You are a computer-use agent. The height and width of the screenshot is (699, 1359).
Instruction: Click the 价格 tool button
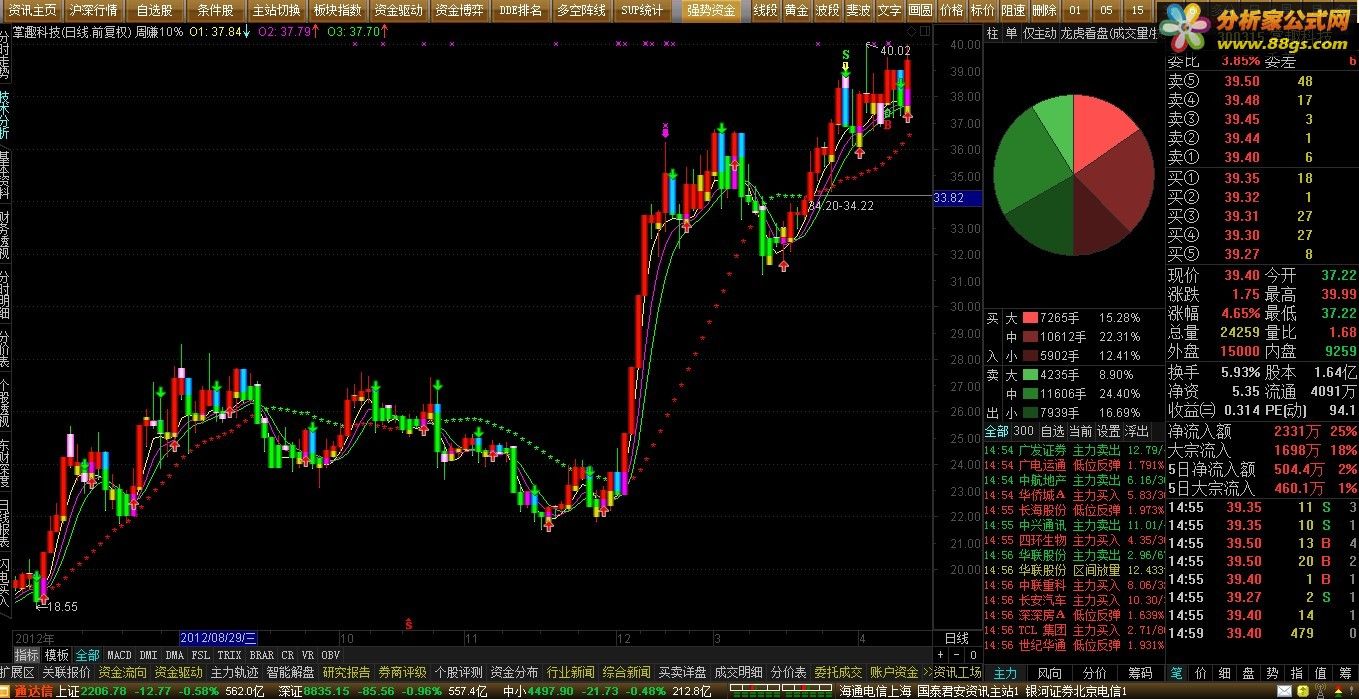[x=951, y=10]
